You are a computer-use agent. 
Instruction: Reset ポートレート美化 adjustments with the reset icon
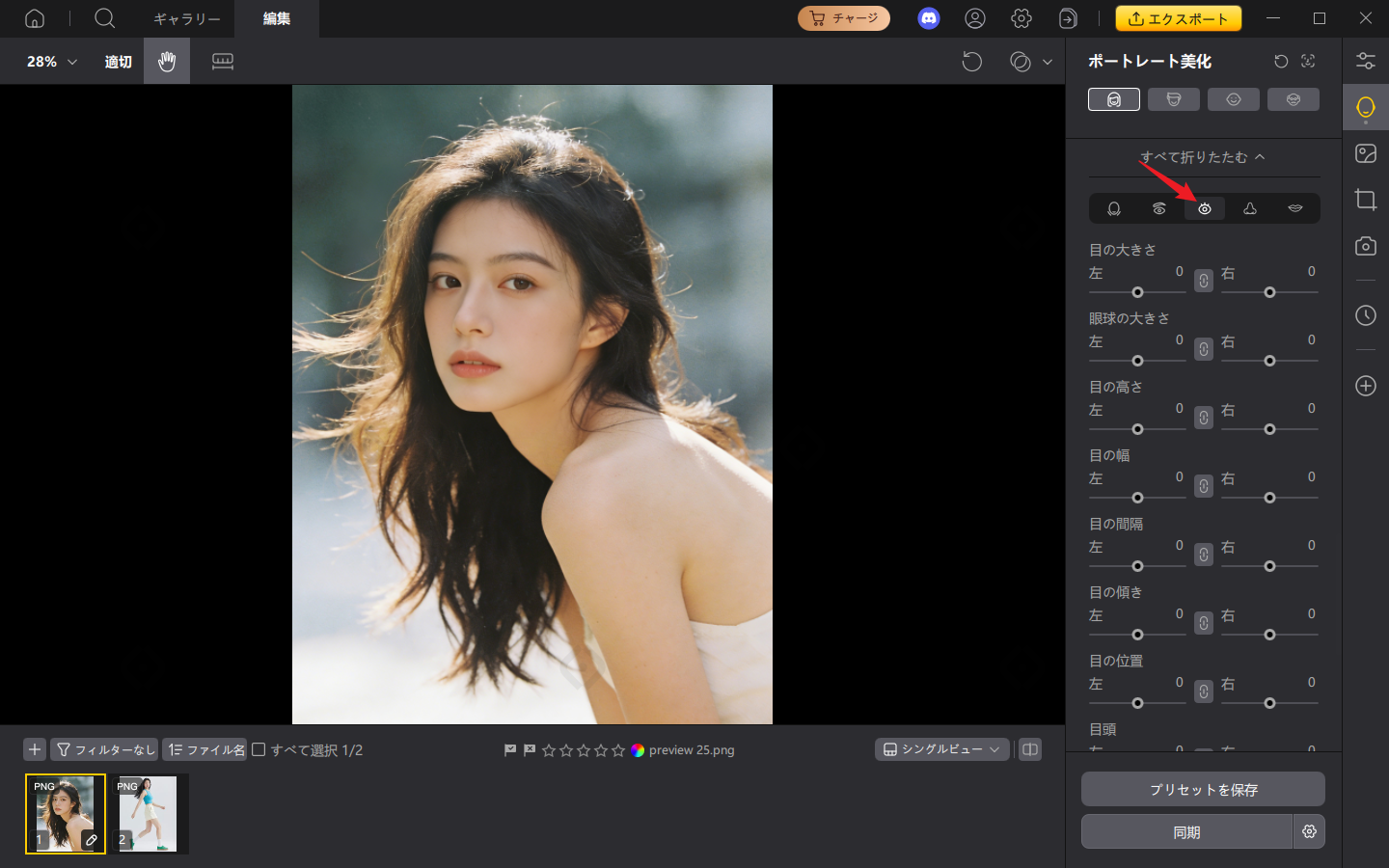pyautogui.click(x=1280, y=61)
